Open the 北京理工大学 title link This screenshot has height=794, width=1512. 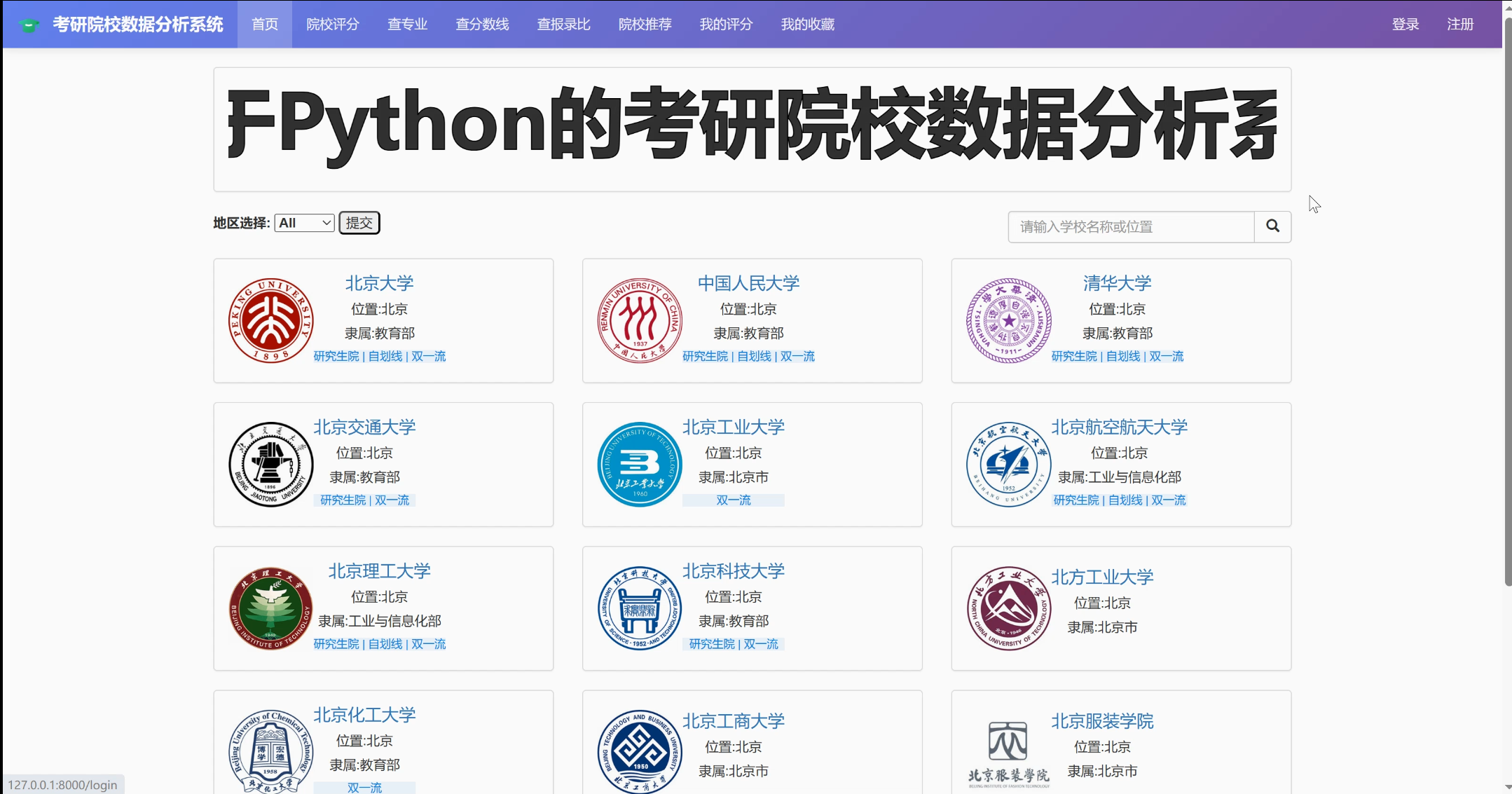379,570
